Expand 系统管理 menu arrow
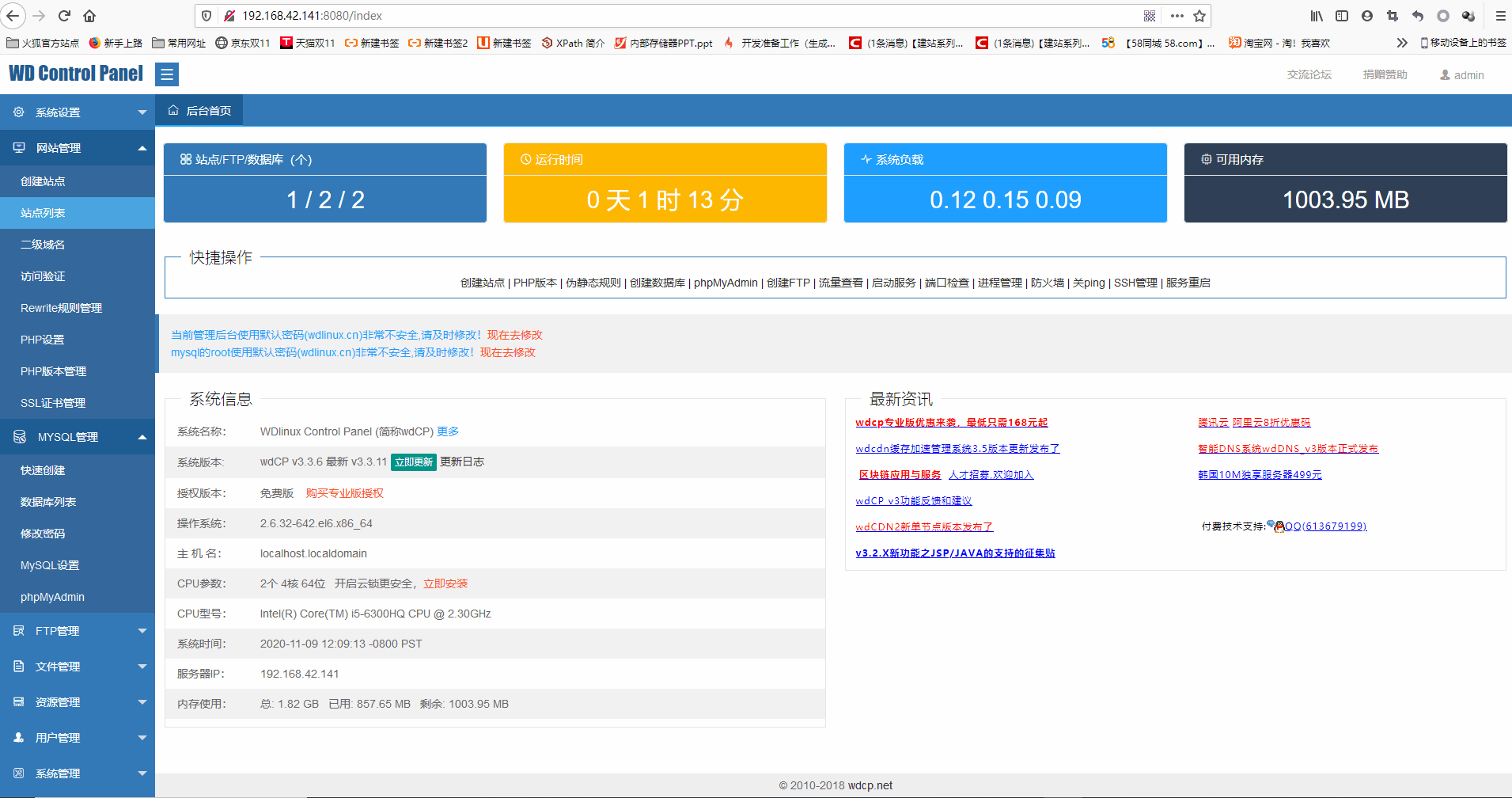The width and height of the screenshot is (1512, 798). tap(142, 773)
